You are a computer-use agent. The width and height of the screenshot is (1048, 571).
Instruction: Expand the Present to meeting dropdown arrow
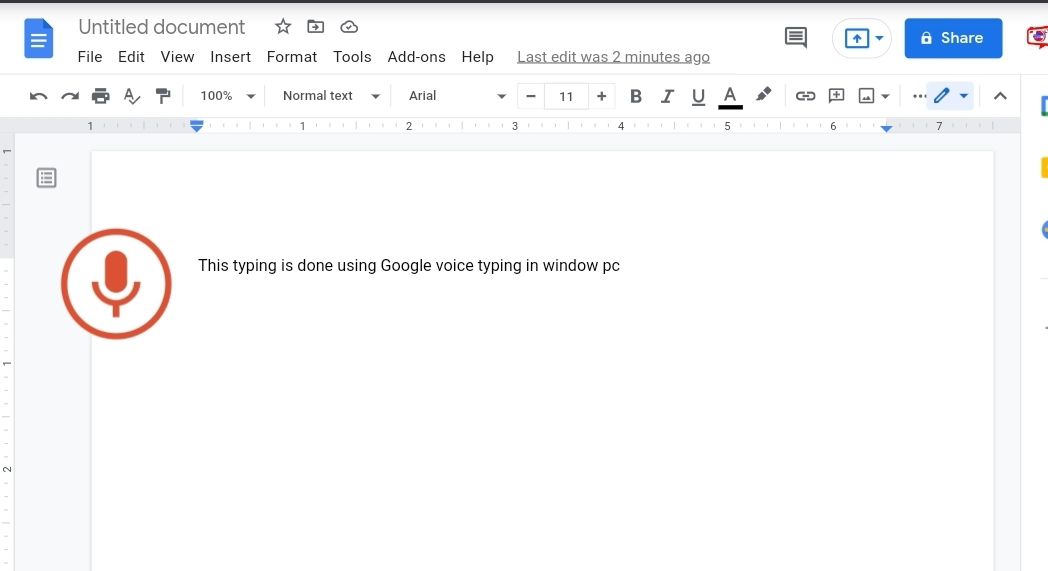(879, 38)
